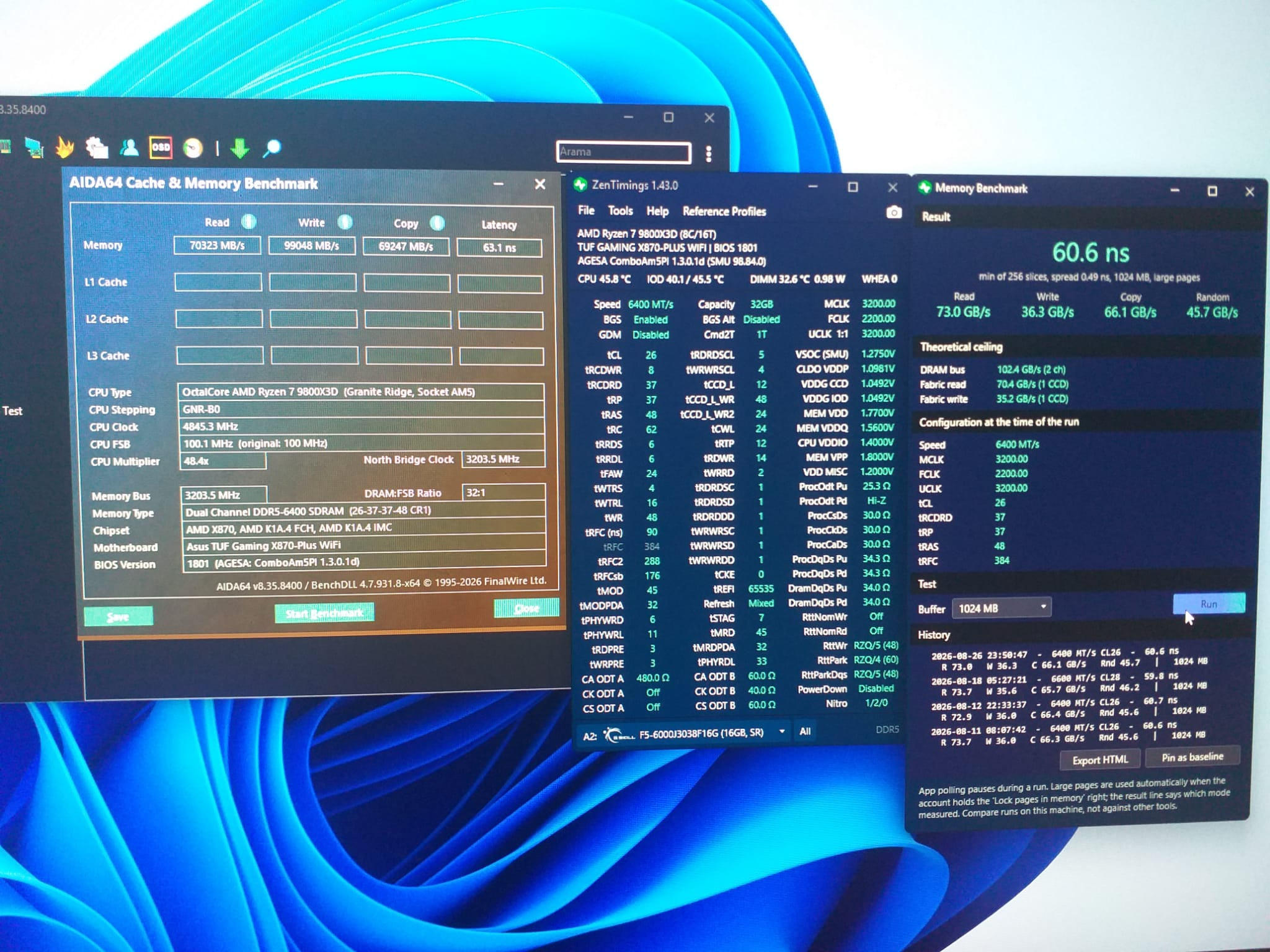Click Save in the AIDA64 benchmark dialog
This screenshot has width=1270, height=952.
pyautogui.click(x=118, y=616)
